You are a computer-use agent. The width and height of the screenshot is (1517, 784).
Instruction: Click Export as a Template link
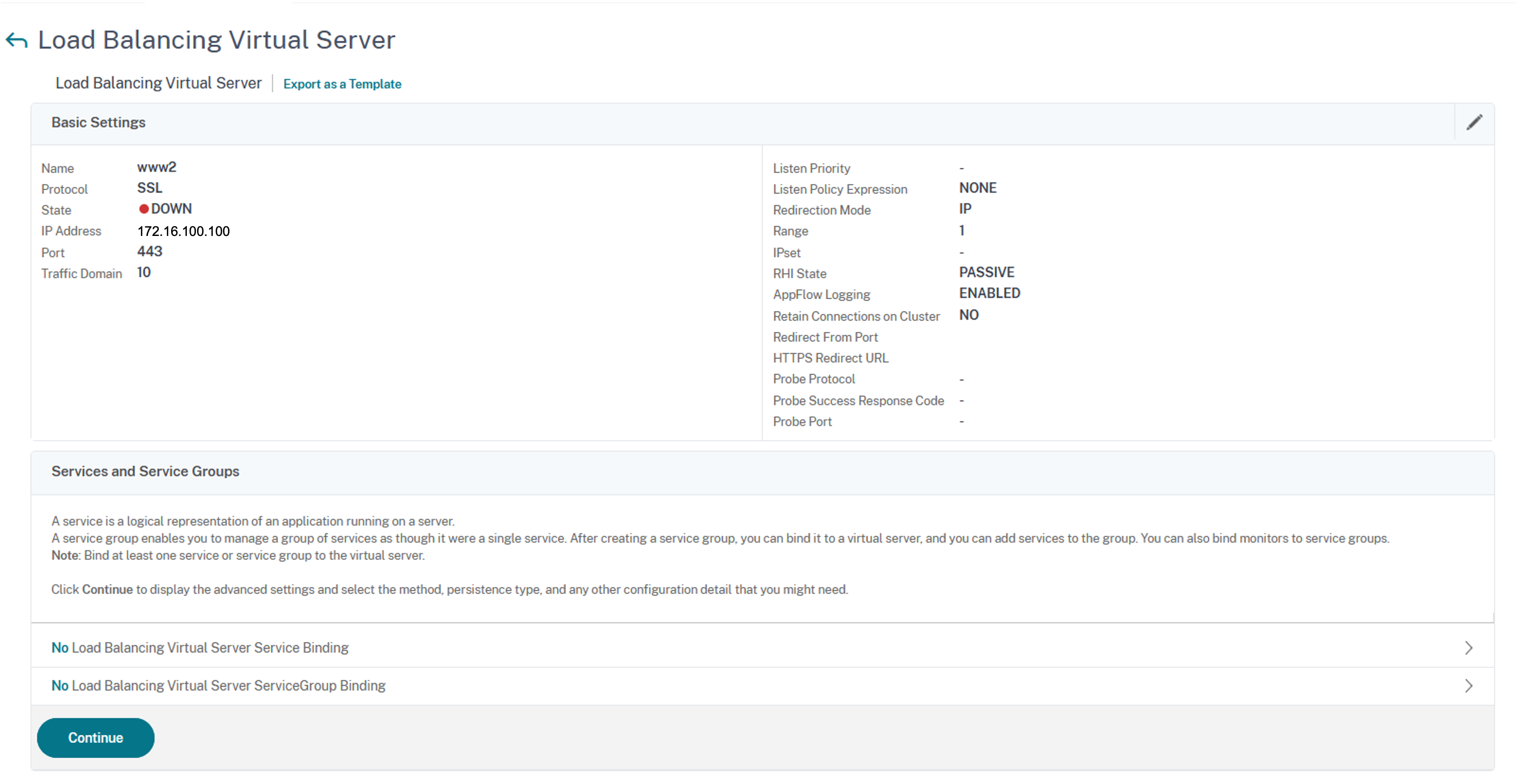click(342, 84)
